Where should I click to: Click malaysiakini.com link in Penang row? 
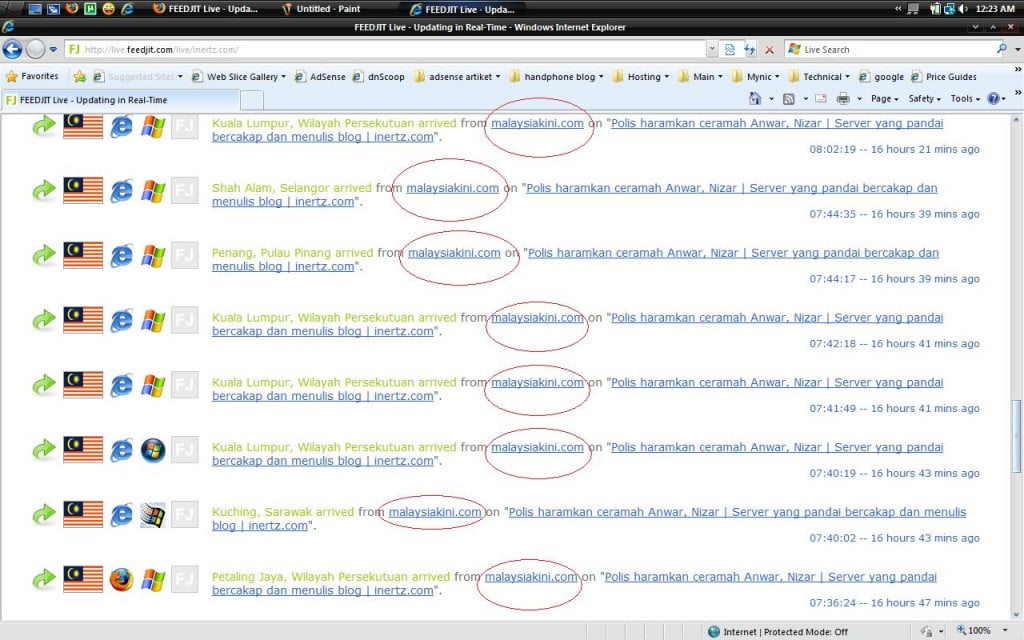pyautogui.click(x=454, y=253)
